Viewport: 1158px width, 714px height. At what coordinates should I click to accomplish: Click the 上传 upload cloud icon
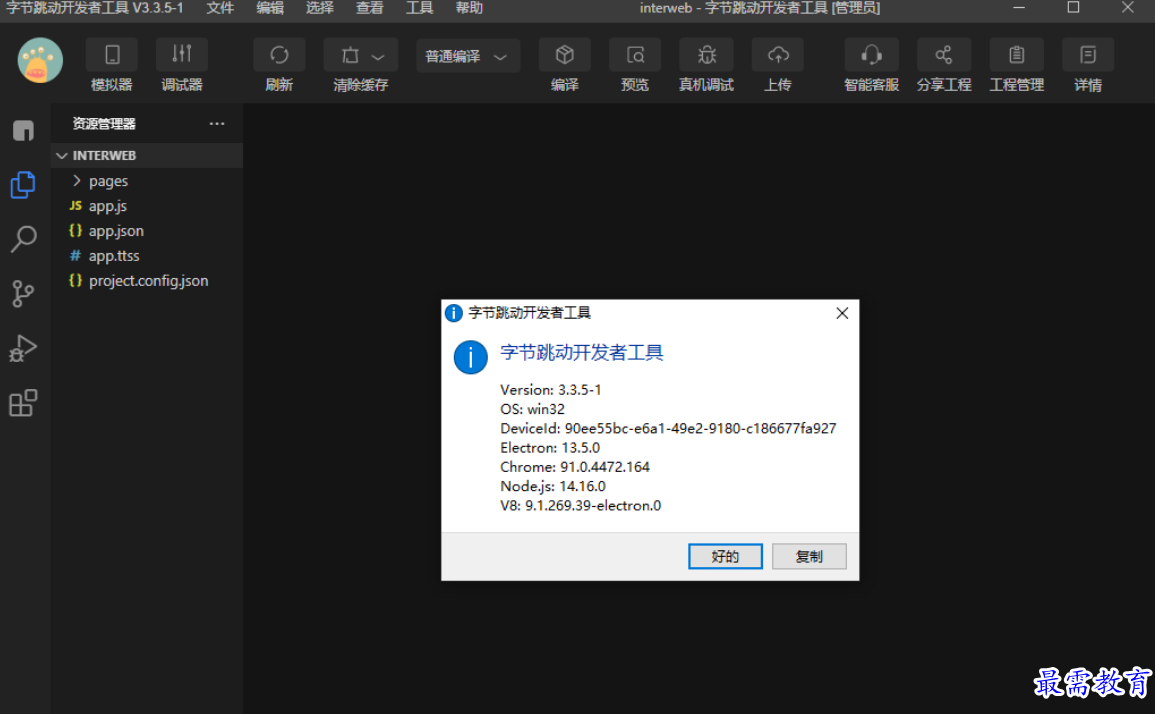(778, 55)
